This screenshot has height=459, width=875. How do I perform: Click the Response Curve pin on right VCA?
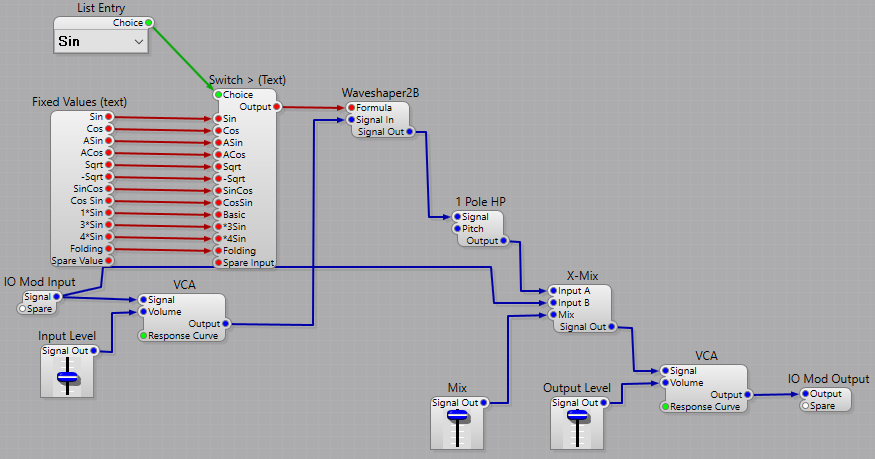(665, 407)
